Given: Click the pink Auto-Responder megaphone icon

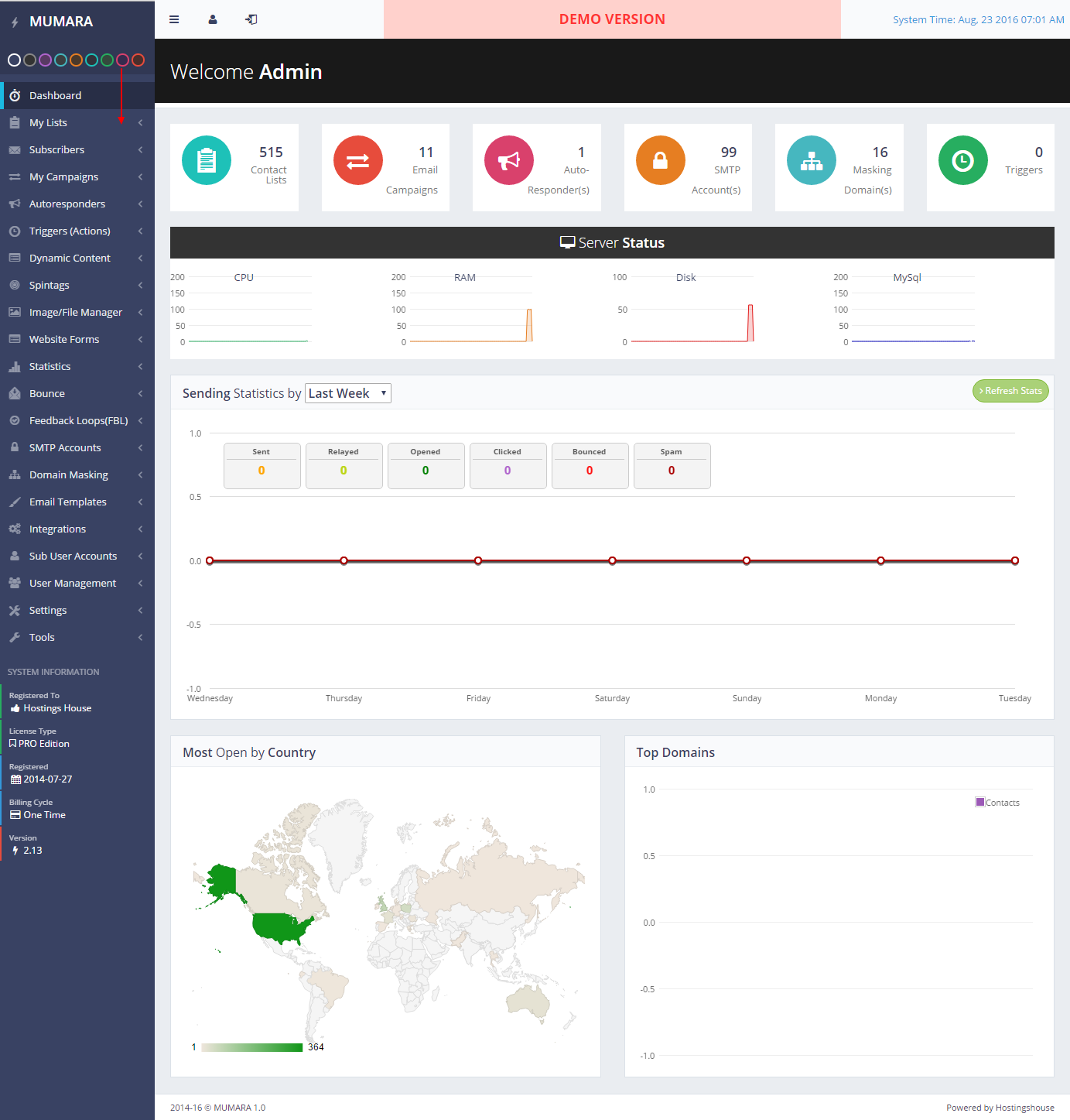Looking at the screenshot, I should click(509, 160).
